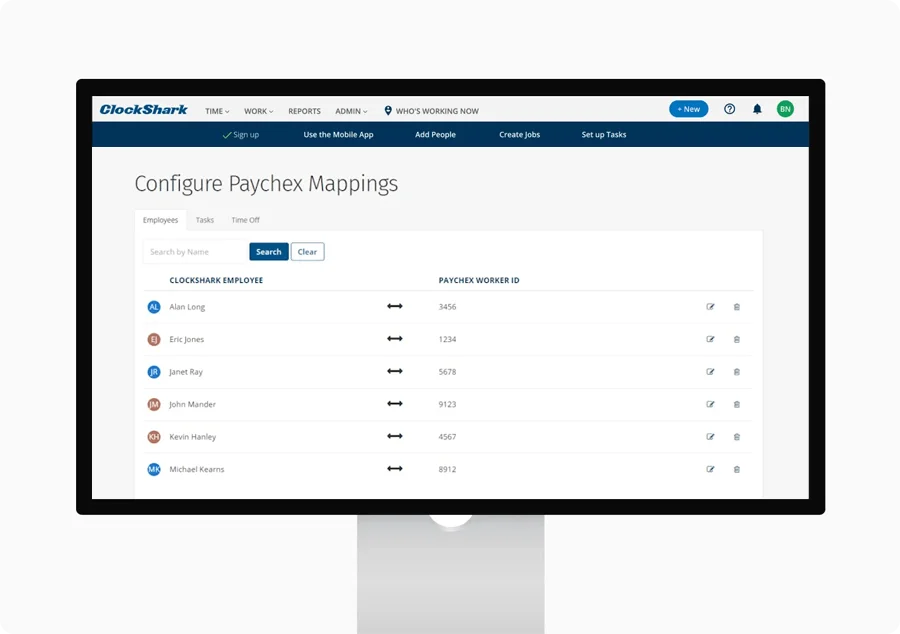This screenshot has width=900, height=634.
Task: Delete Michael Kearns's mapping
Action: [x=736, y=469]
